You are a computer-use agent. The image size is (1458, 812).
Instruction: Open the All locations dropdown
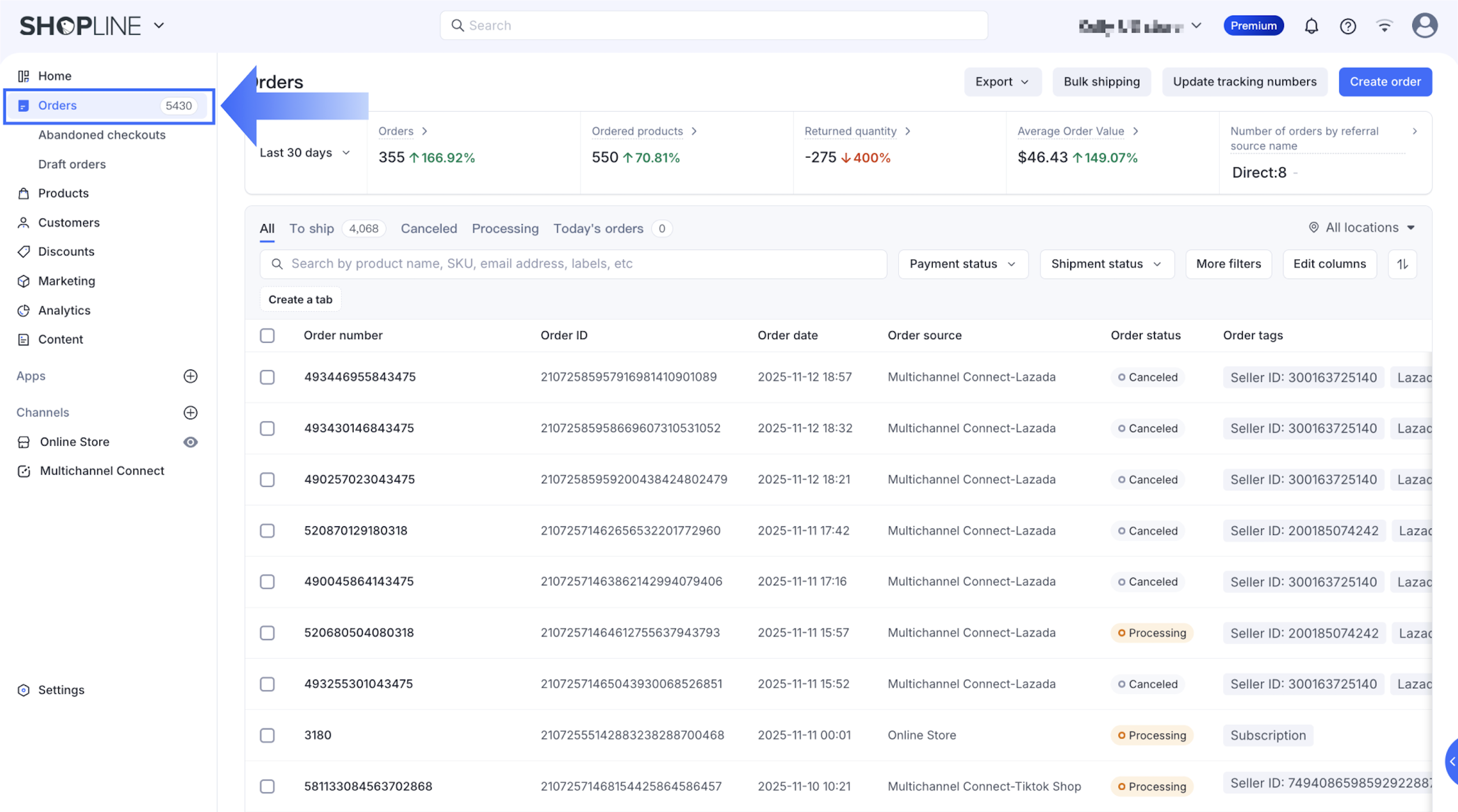click(1361, 227)
